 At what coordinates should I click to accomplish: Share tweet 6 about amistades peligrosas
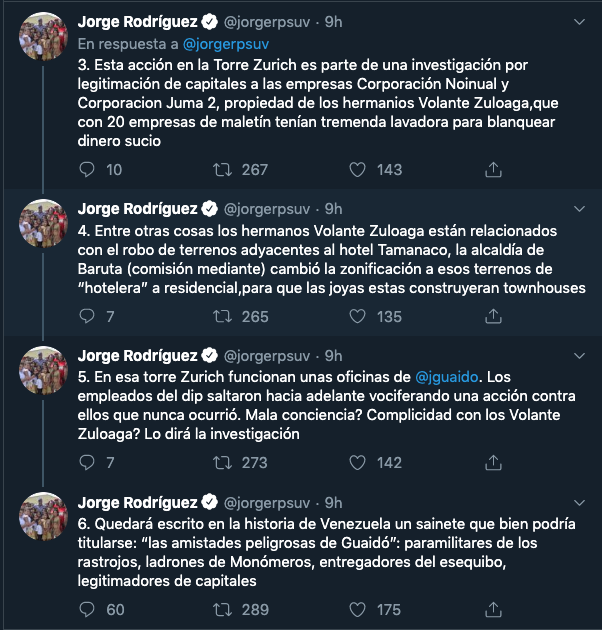pos(492,609)
